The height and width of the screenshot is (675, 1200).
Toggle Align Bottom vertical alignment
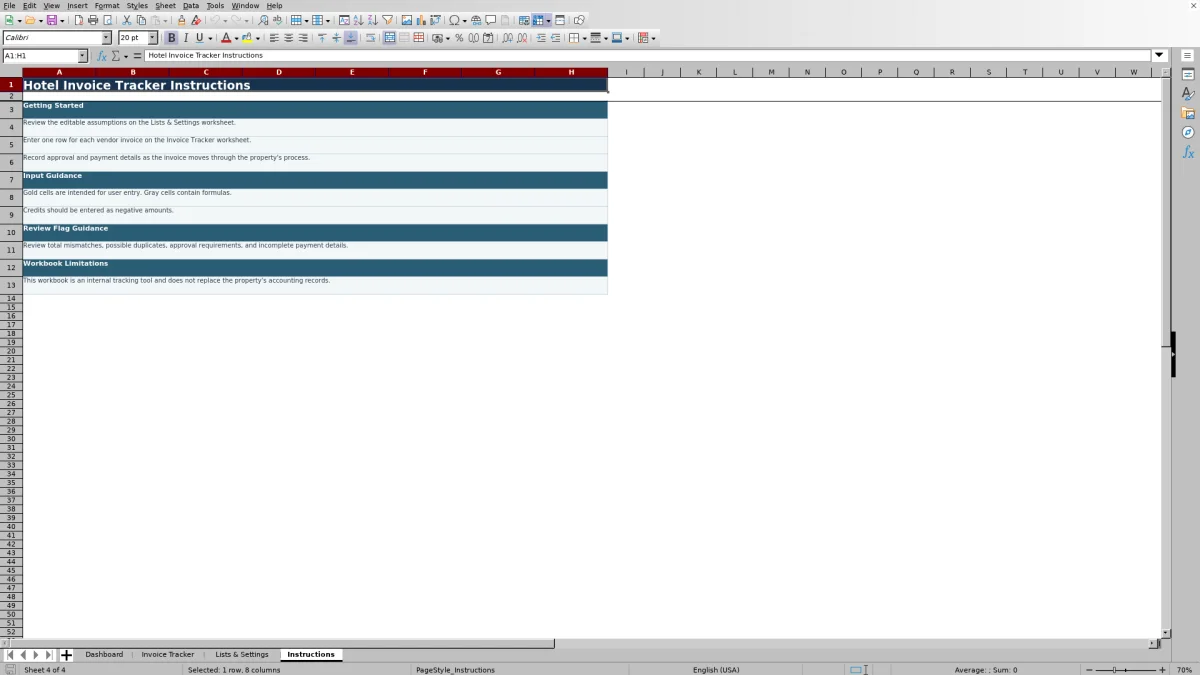pos(351,38)
